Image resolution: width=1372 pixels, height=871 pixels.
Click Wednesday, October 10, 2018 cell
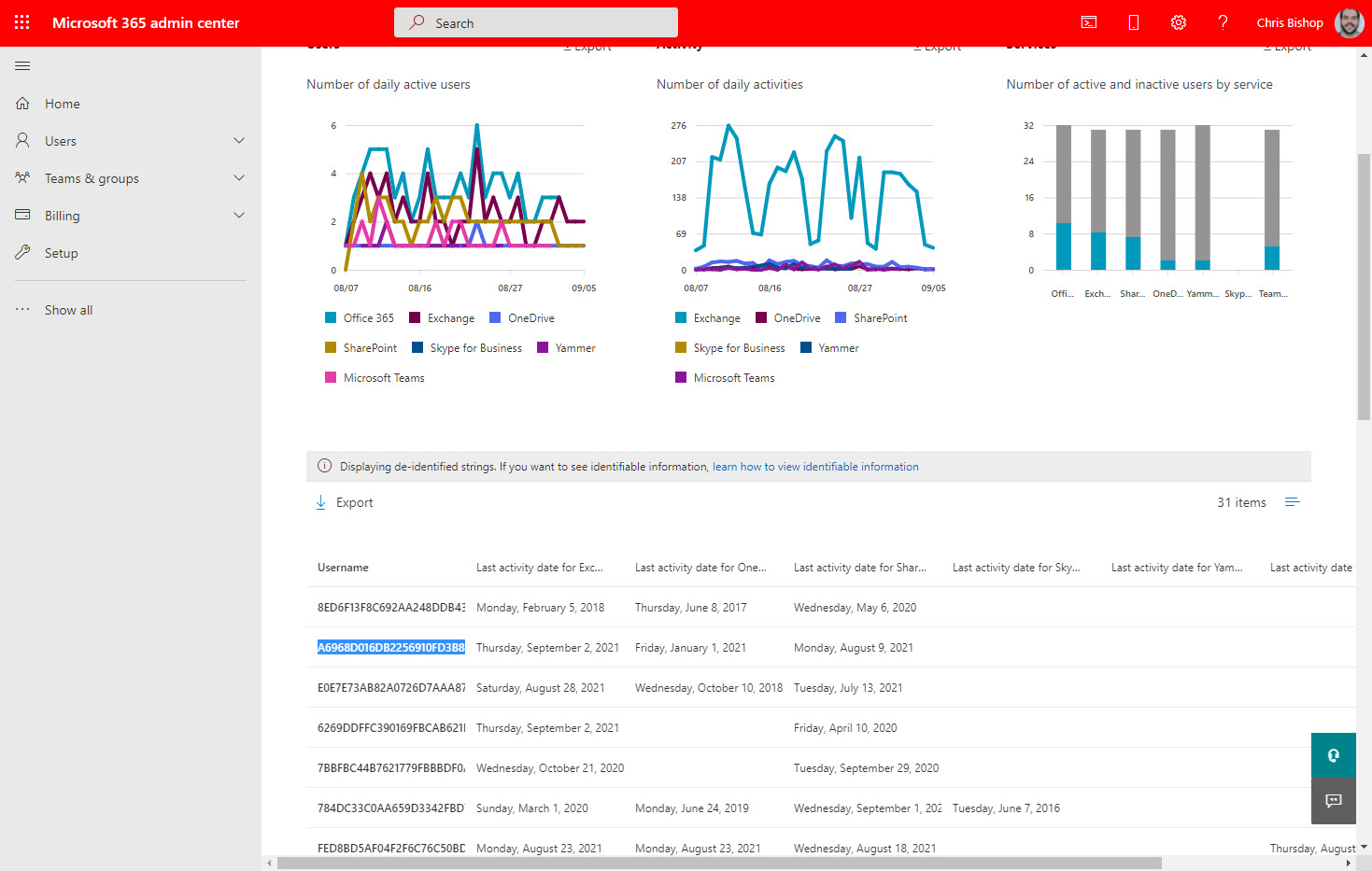pyautogui.click(x=709, y=688)
